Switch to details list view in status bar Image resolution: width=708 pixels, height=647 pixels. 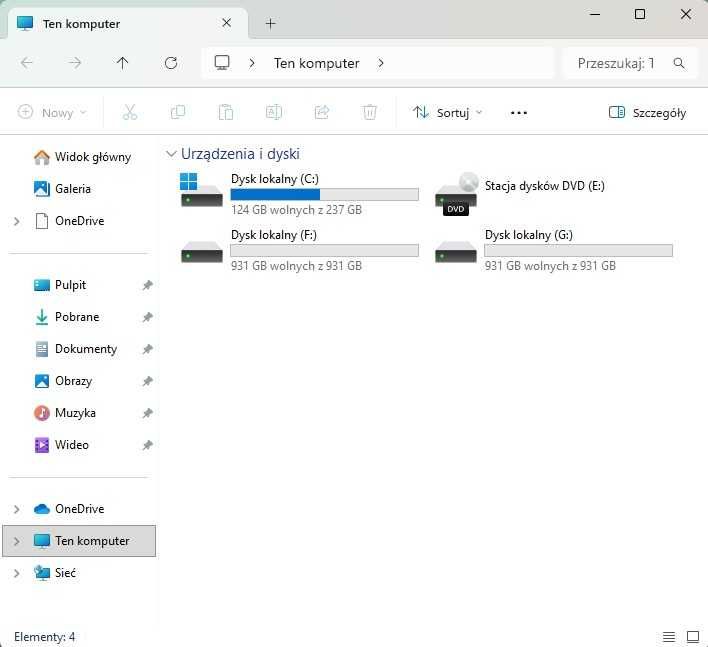pos(669,637)
